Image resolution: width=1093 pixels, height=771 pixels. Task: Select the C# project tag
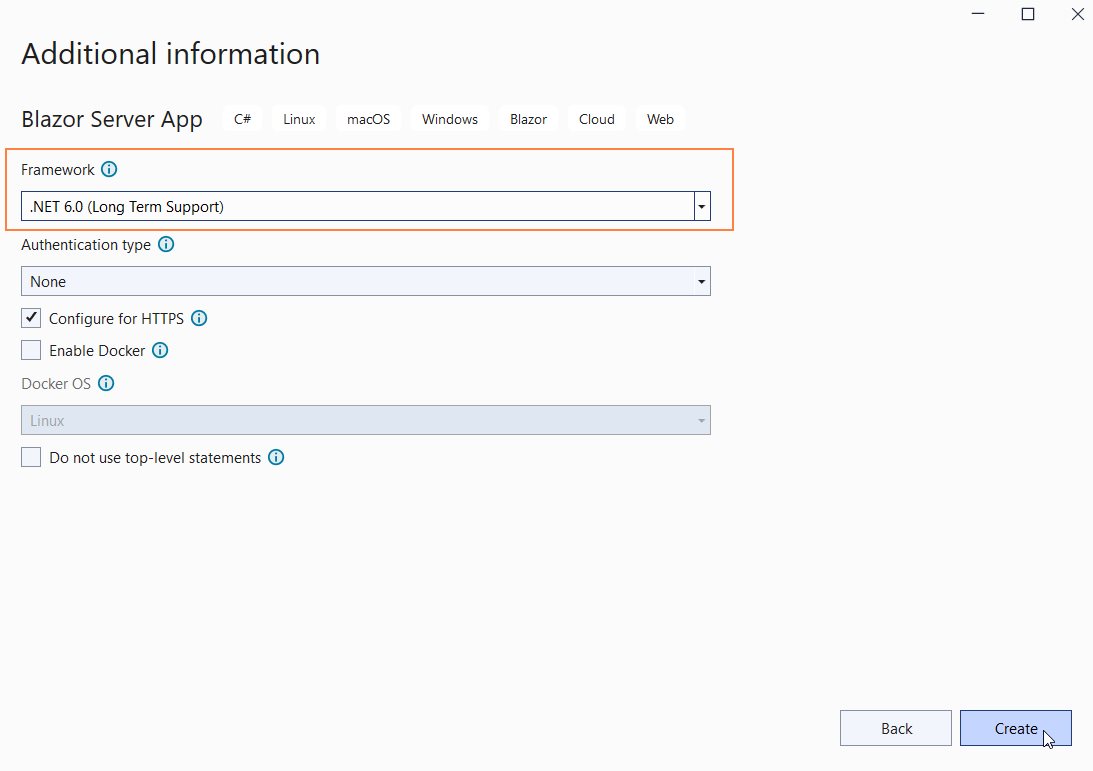click(242, 118)
